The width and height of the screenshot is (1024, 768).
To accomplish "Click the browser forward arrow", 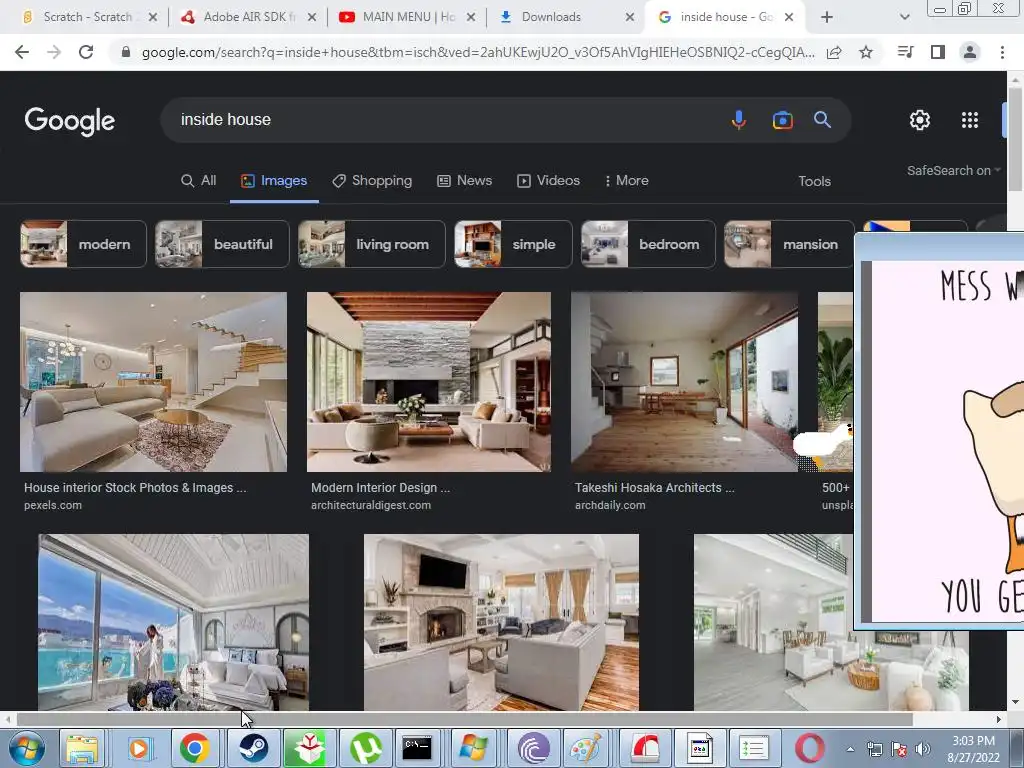I will (x=54, y=52).
